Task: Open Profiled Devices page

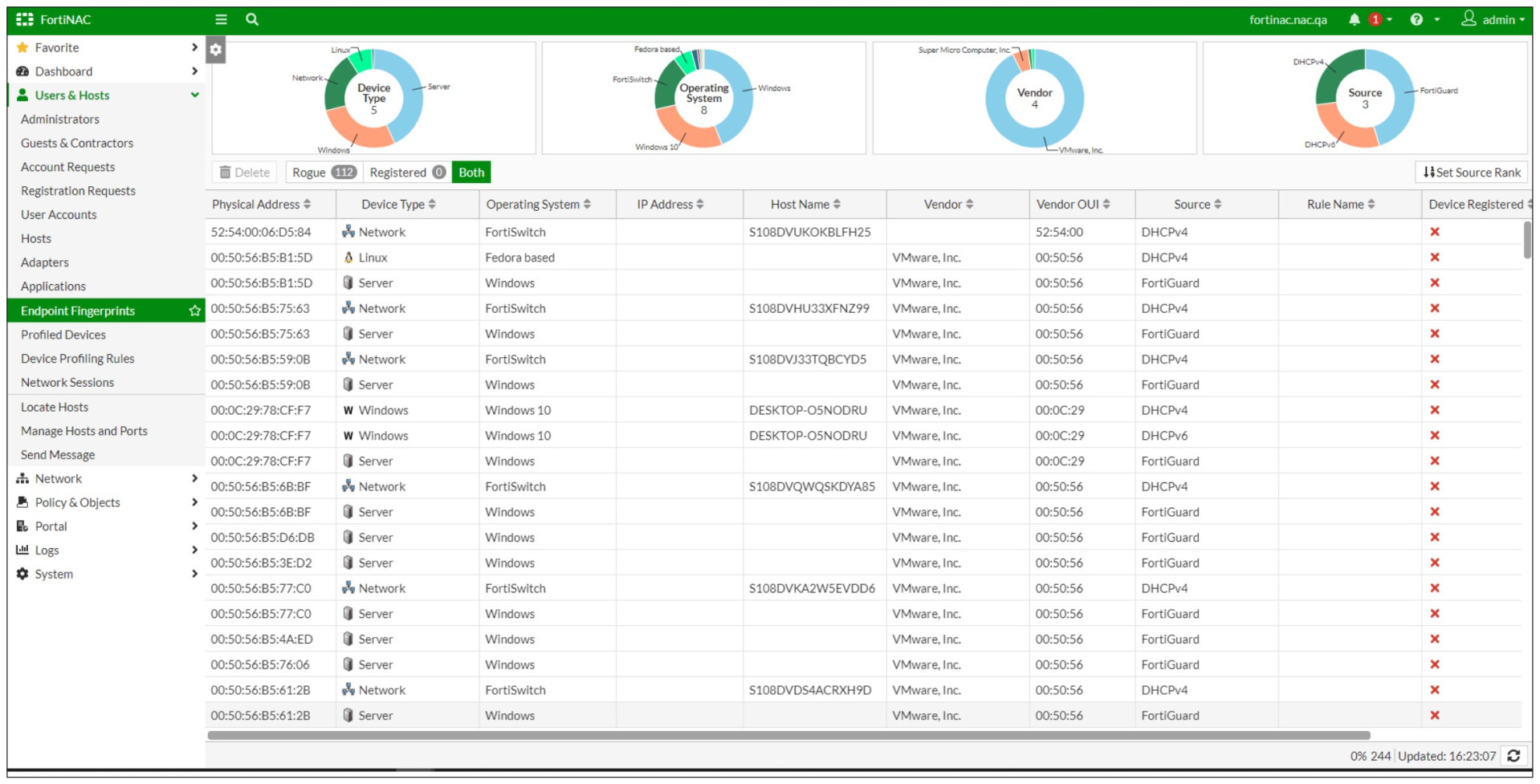Action: [x=63, y=335]
